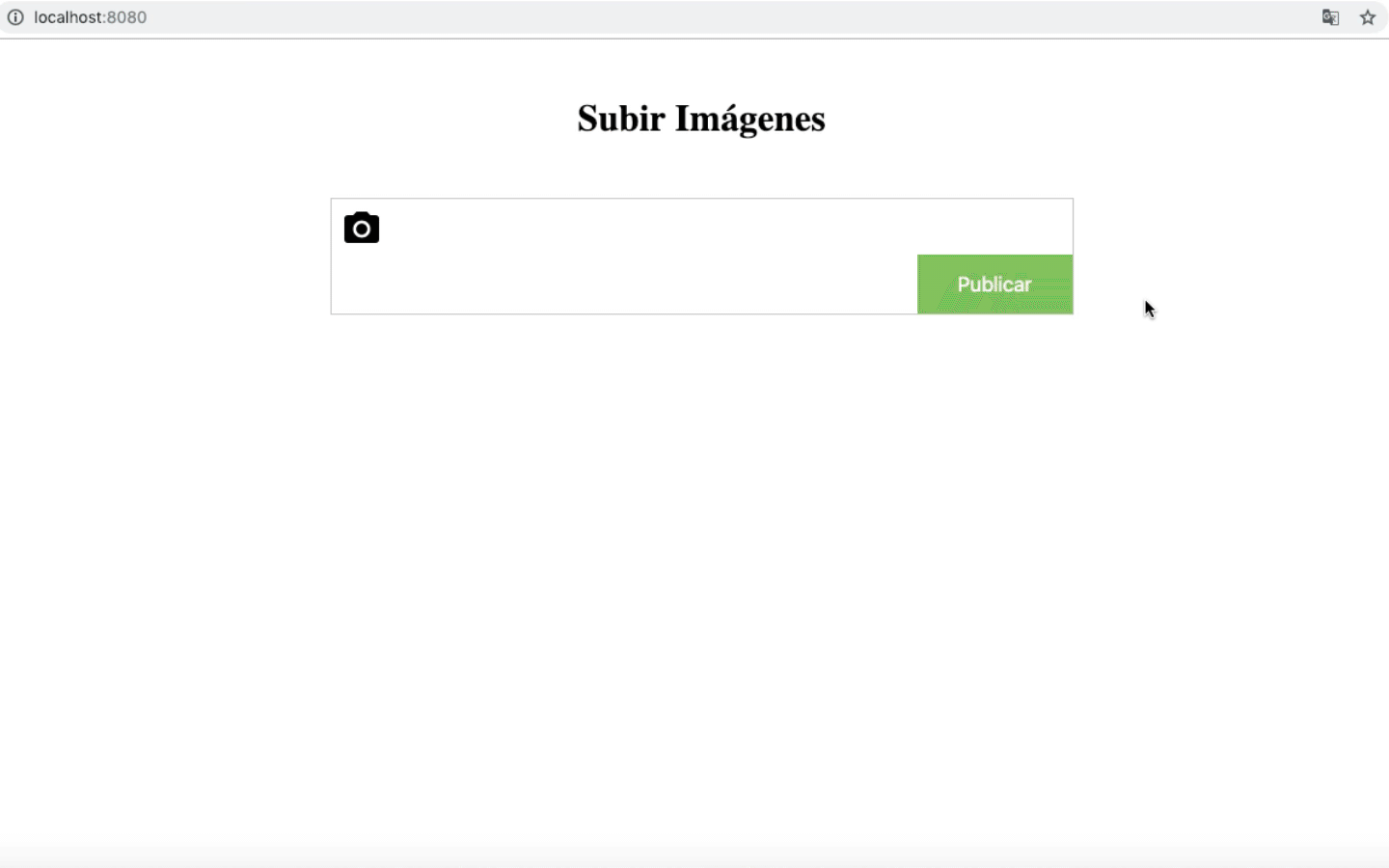
Task: Click the Subir Imágenes heading
Action: pos(701,119)
